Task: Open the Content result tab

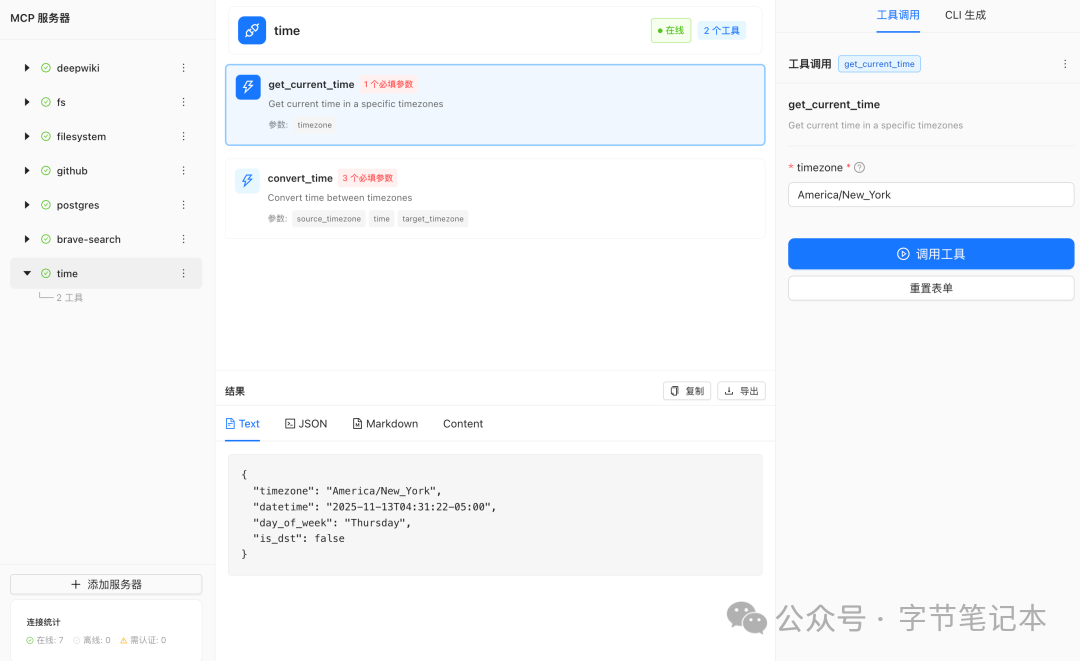Action: point(463,423)
